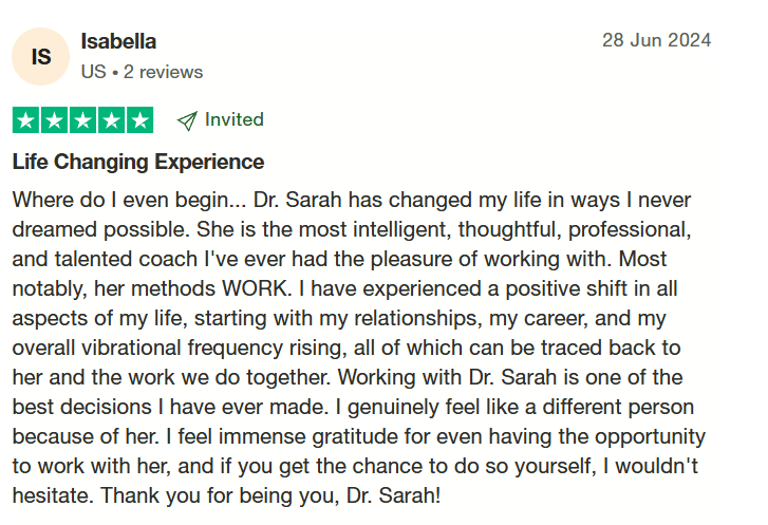This screenshot has width=768, height=525.
Task: Click the Invited label text
Action: (x=234, y=119)
